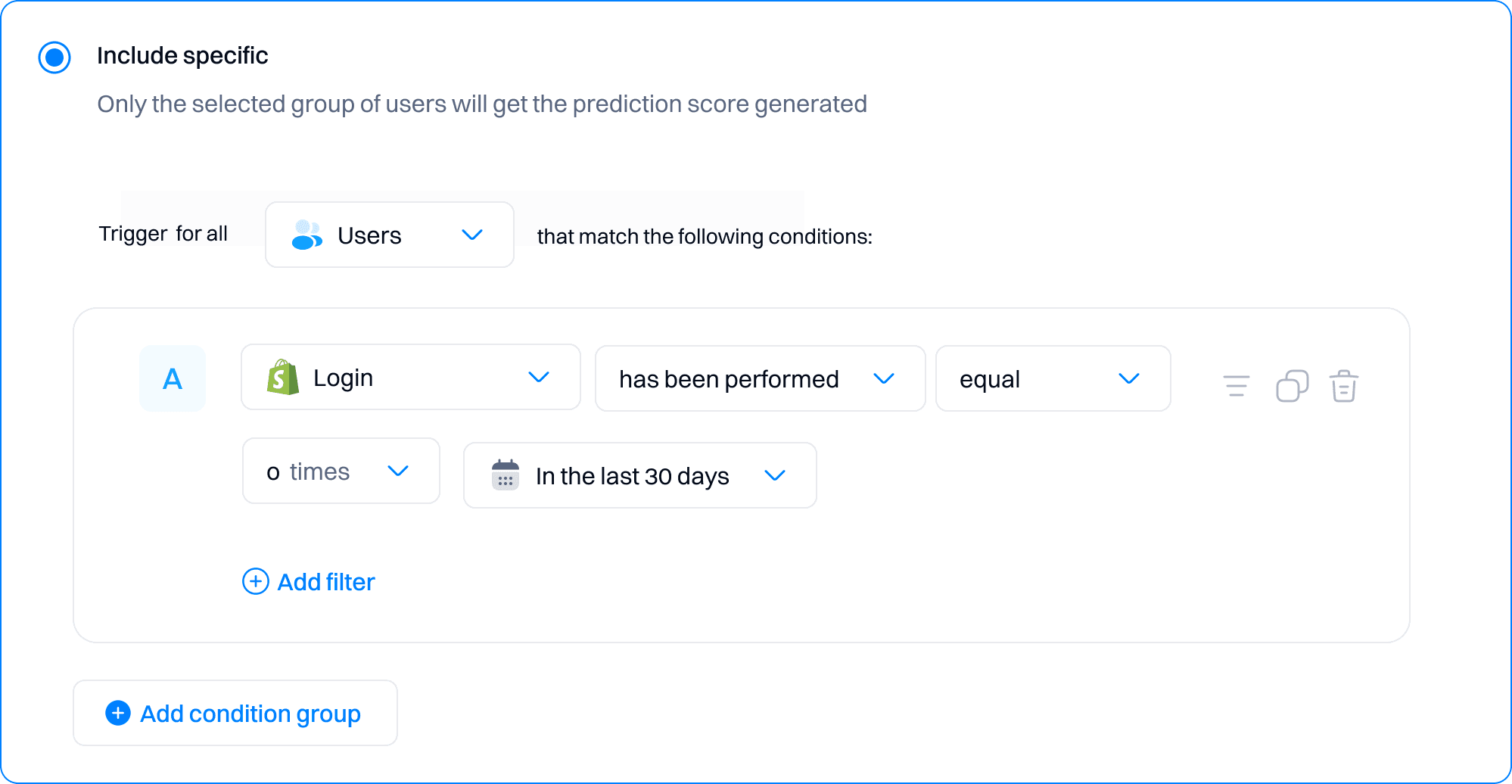Viewport: 1512px width, 784px height.
Task: Click the calendar icon in the date range field
Action: pyautogui.click(x=505, y=475)
